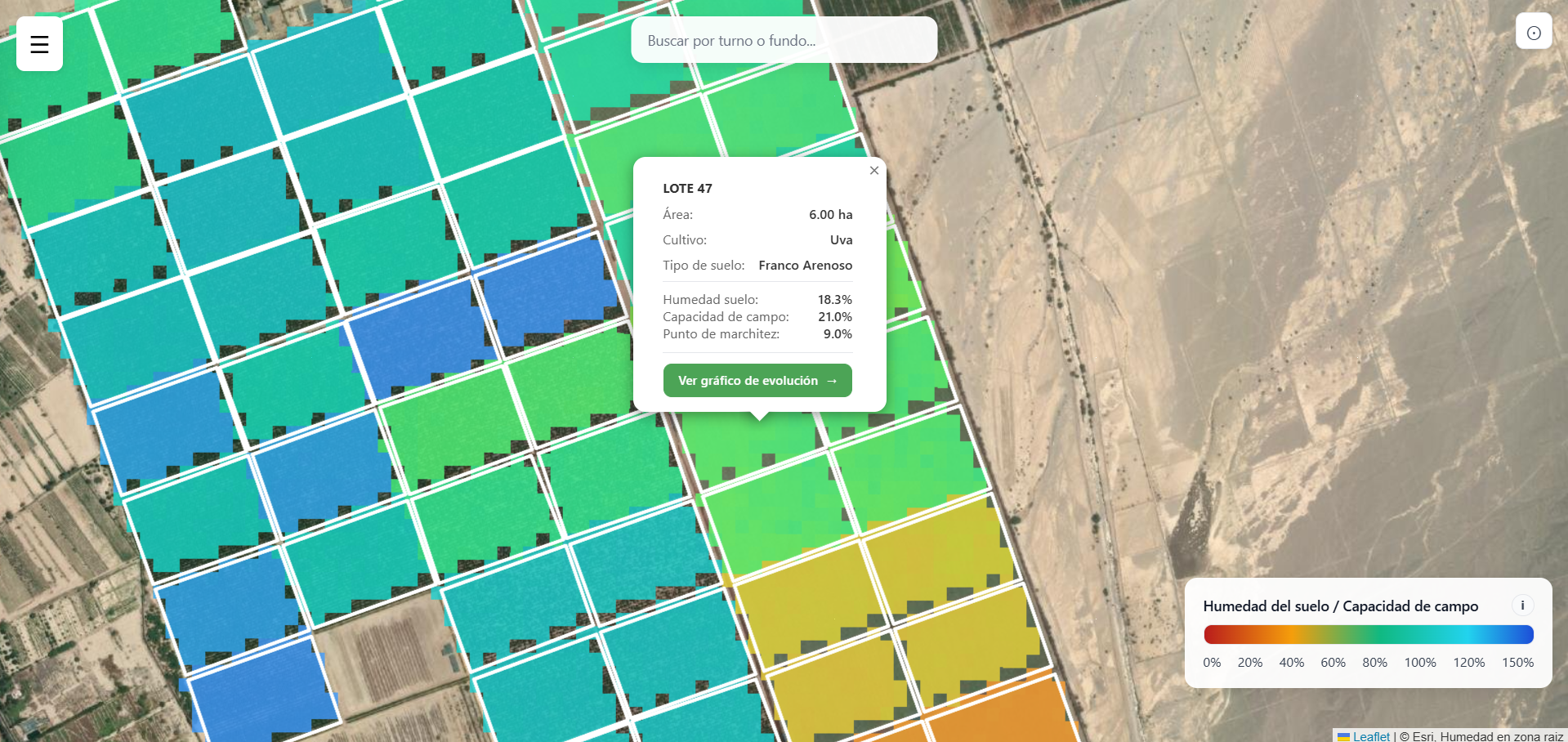Screen dimensions: 1568x742
Task: Click the locate/target icon at top right
Action: [1534, 31]
